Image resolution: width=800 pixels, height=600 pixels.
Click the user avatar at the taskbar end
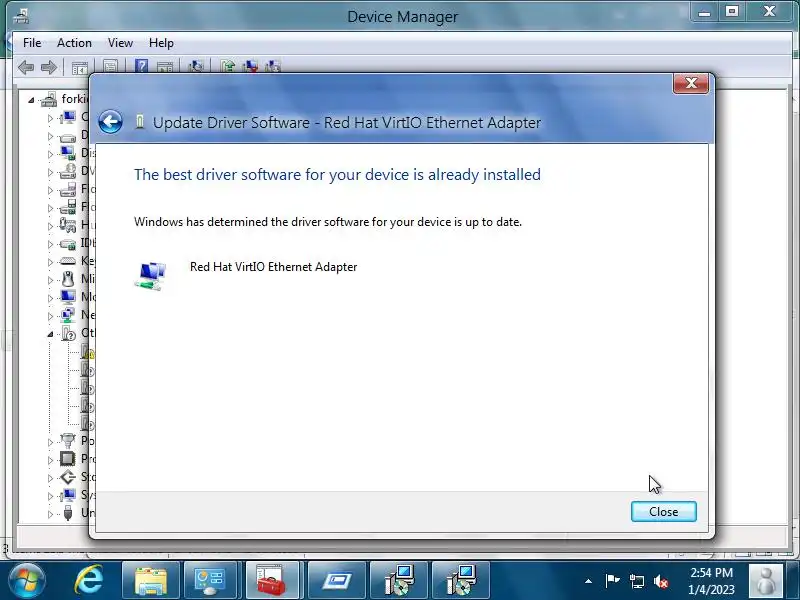tap(766, 581)
